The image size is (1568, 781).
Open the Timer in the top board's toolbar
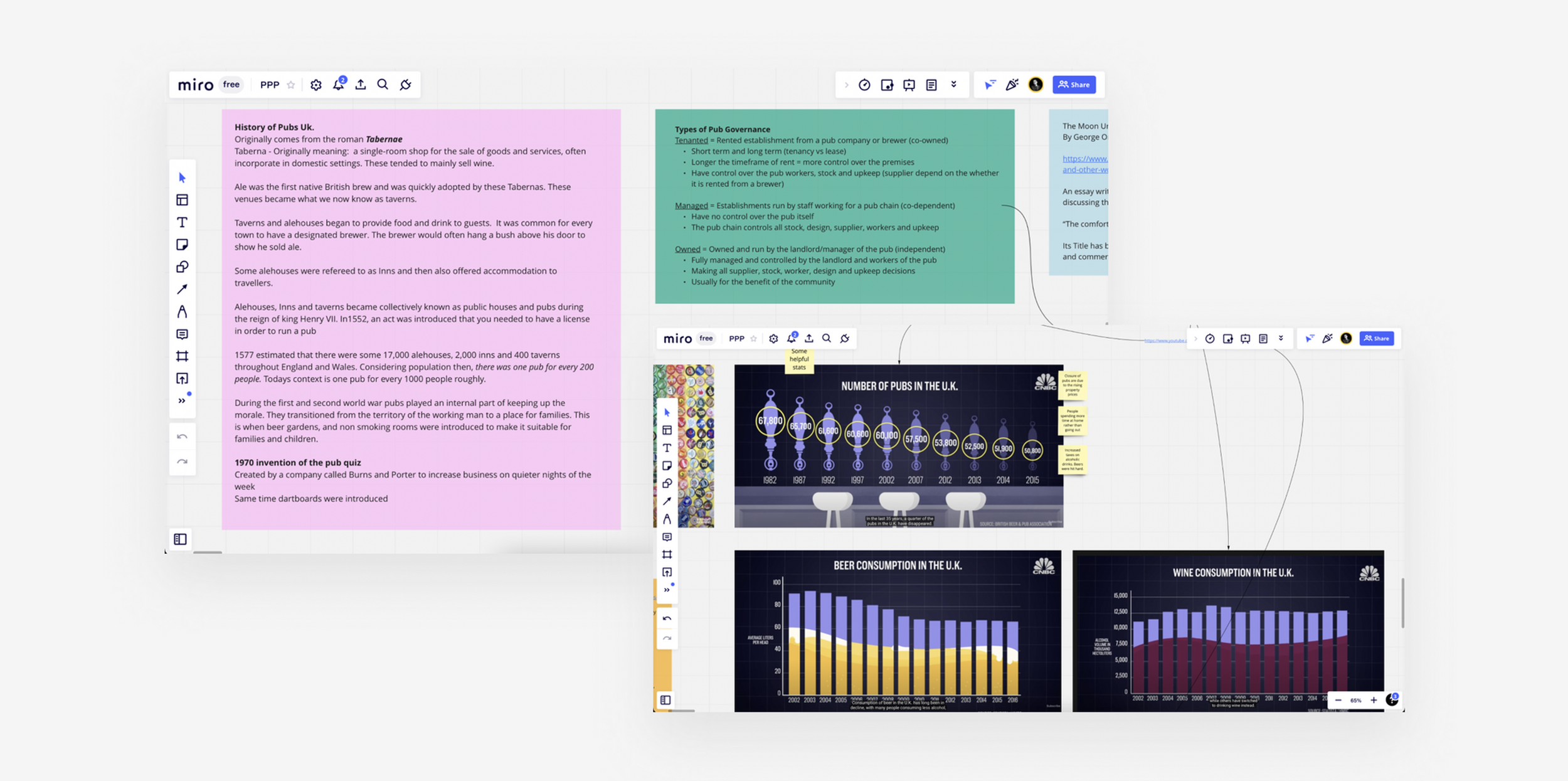point(864,85)
